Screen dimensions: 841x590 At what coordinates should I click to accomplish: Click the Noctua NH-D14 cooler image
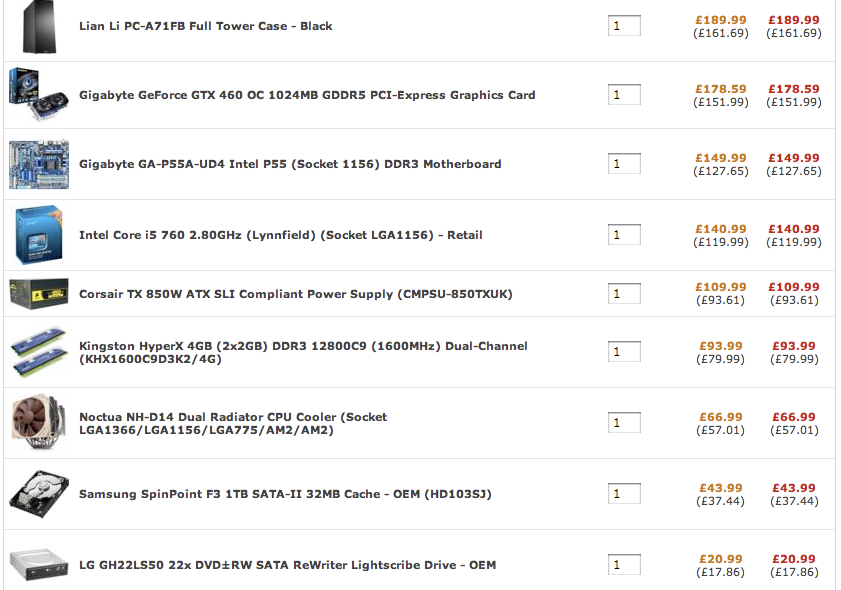39,423
